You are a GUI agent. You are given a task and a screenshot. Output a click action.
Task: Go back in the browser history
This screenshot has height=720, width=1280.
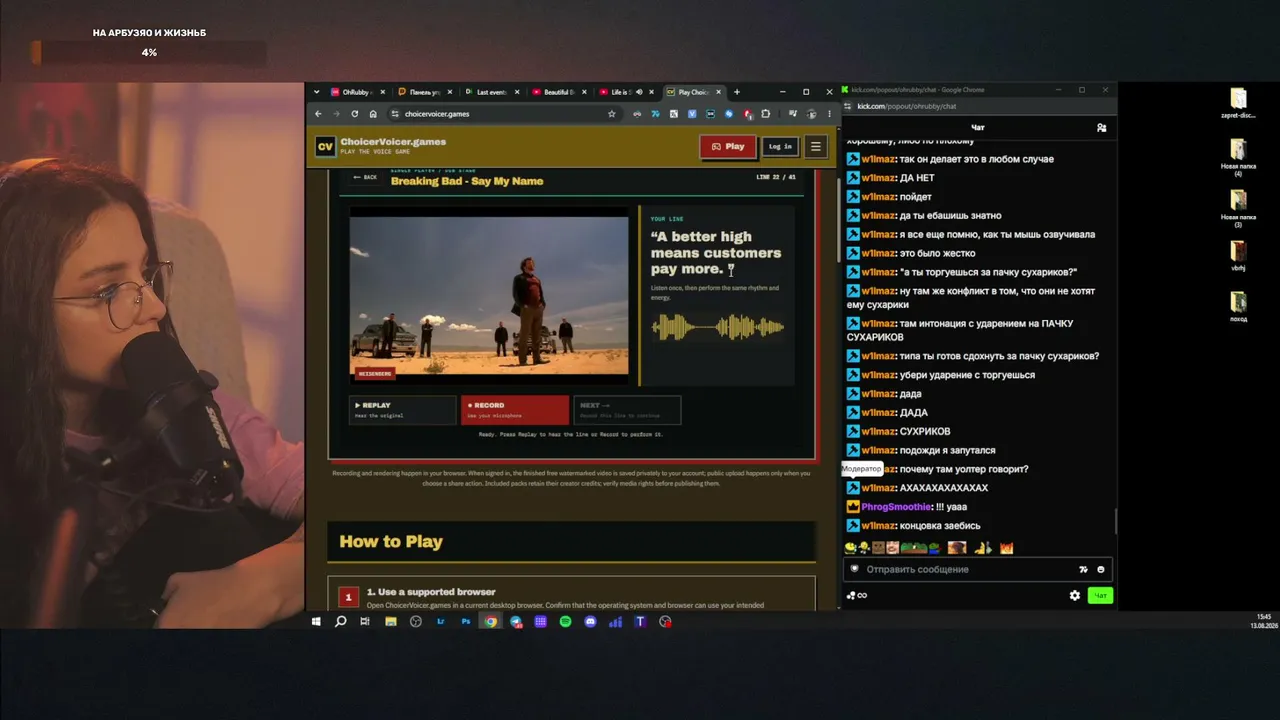(x=318, y=114)
